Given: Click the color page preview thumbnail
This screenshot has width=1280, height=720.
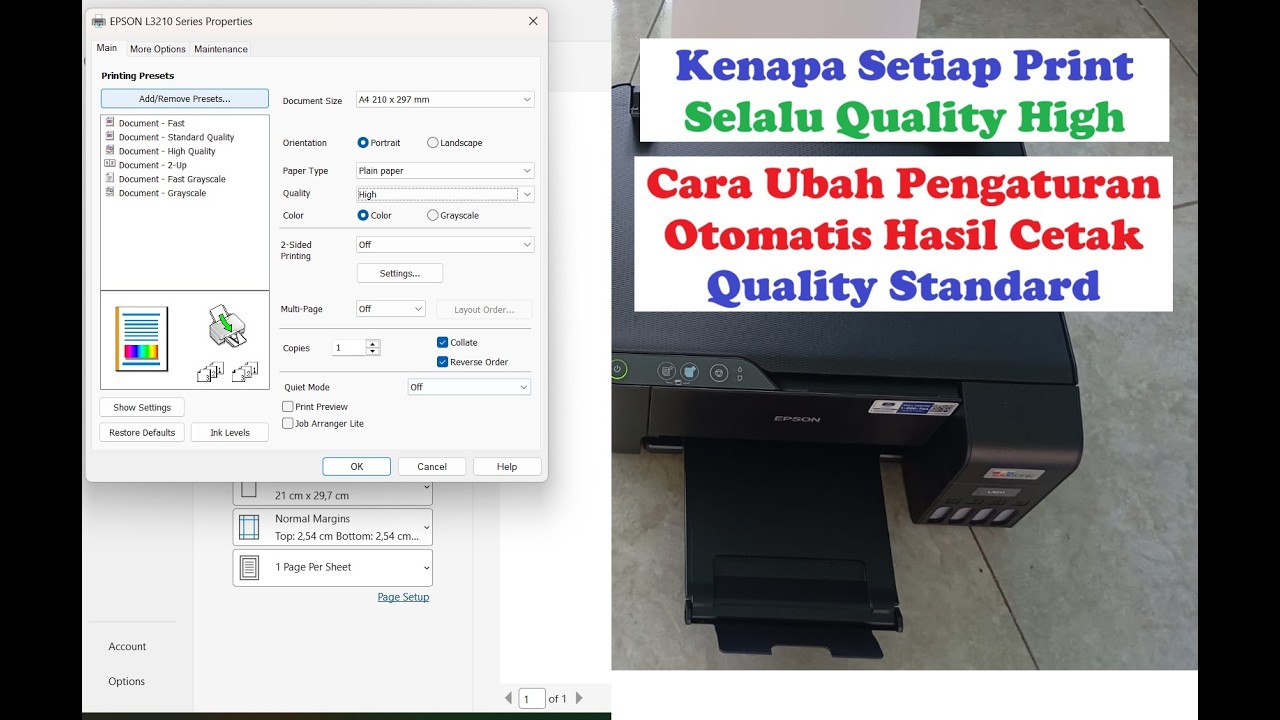Looking at the screenshot, I should [x=141, y=339].
